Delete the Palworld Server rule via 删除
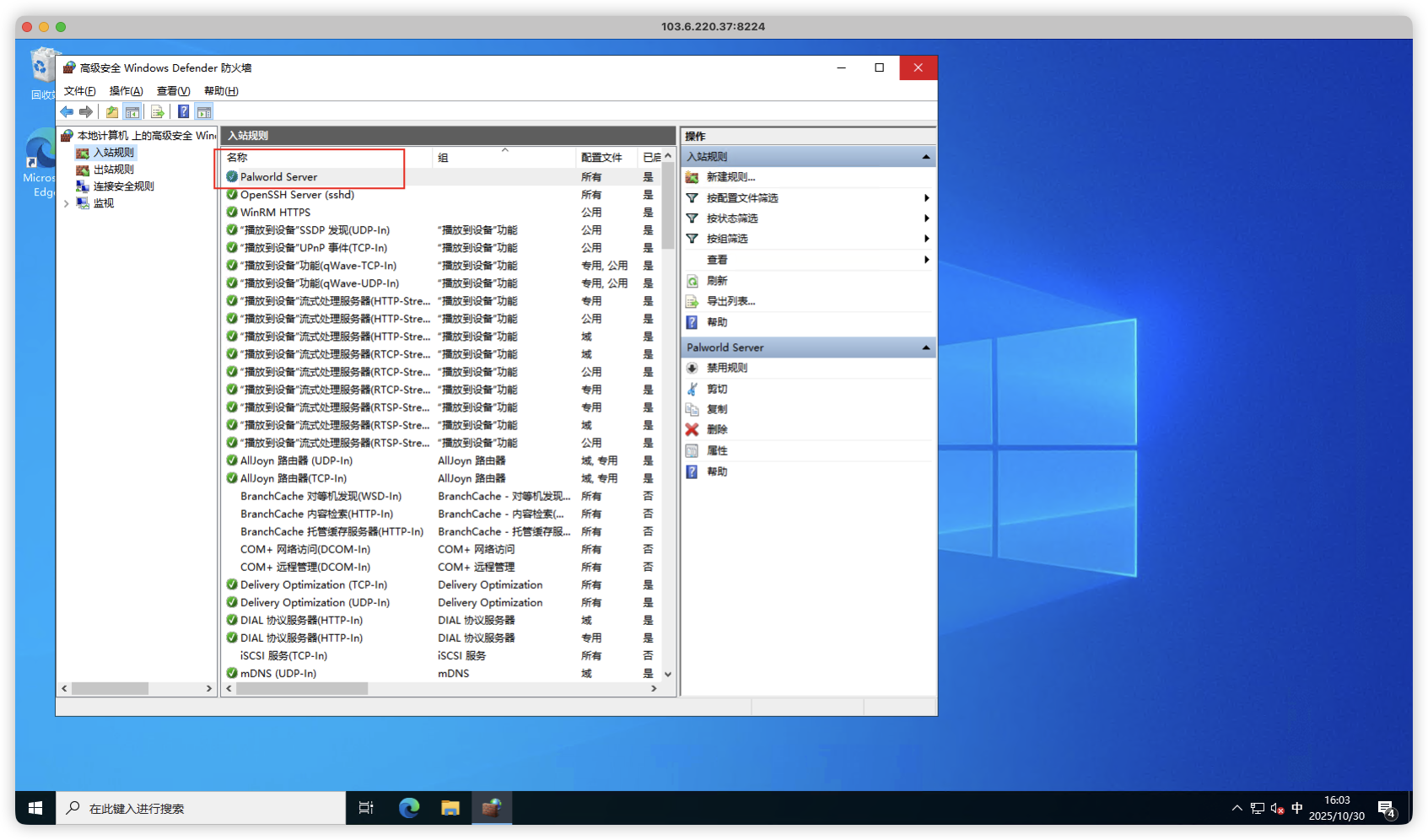 pos(716,429)
